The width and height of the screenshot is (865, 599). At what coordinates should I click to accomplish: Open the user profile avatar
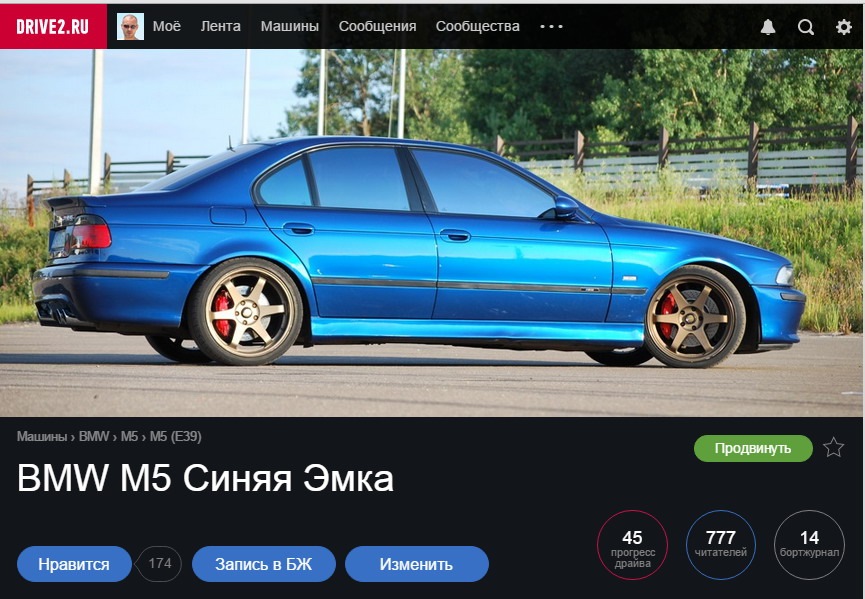pyautogui.click(x=130, y=26)
